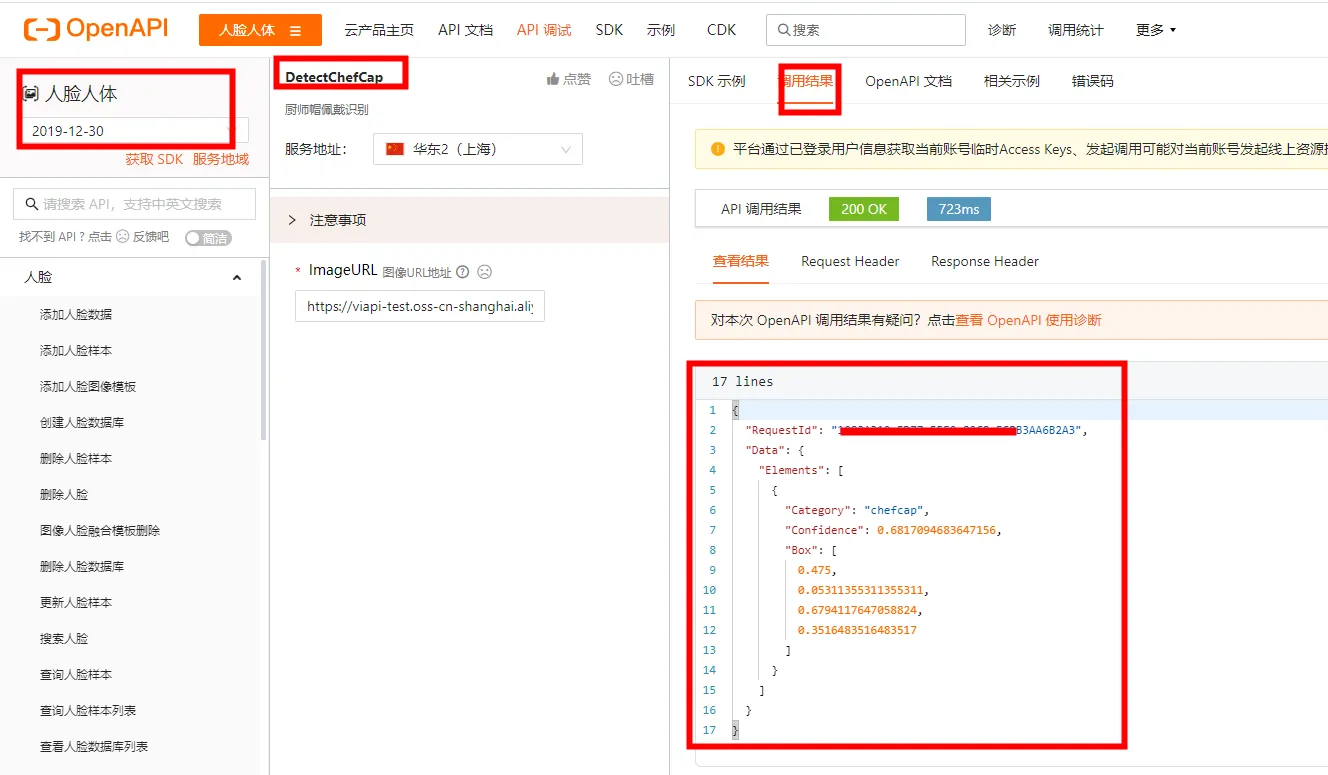
Task: Open 示例 in top navigation
Action: pyautogui.click(x=661, y=30)
